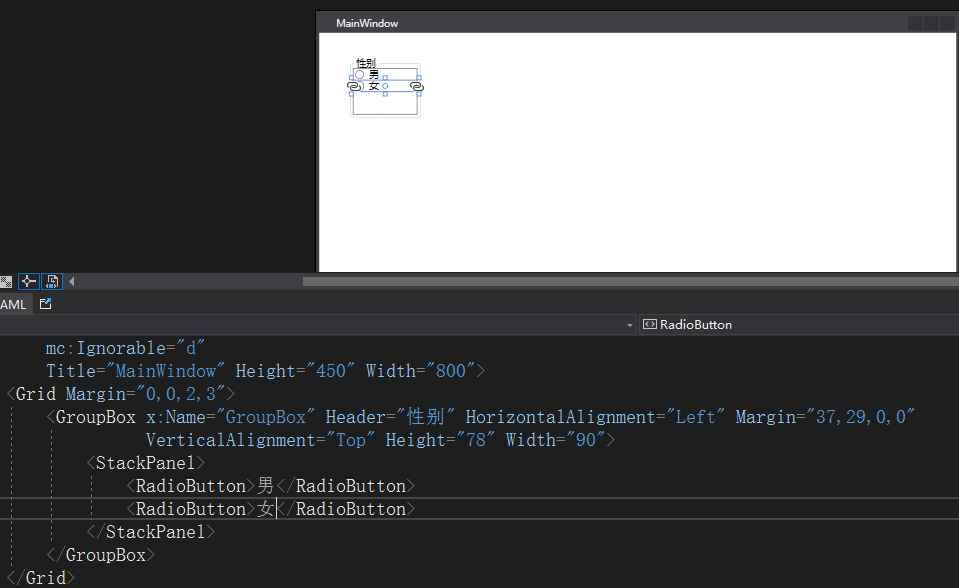This screenshot has height=588, width=959.
Task: Click Height="450" in the XAML
Action: (295, 371)
